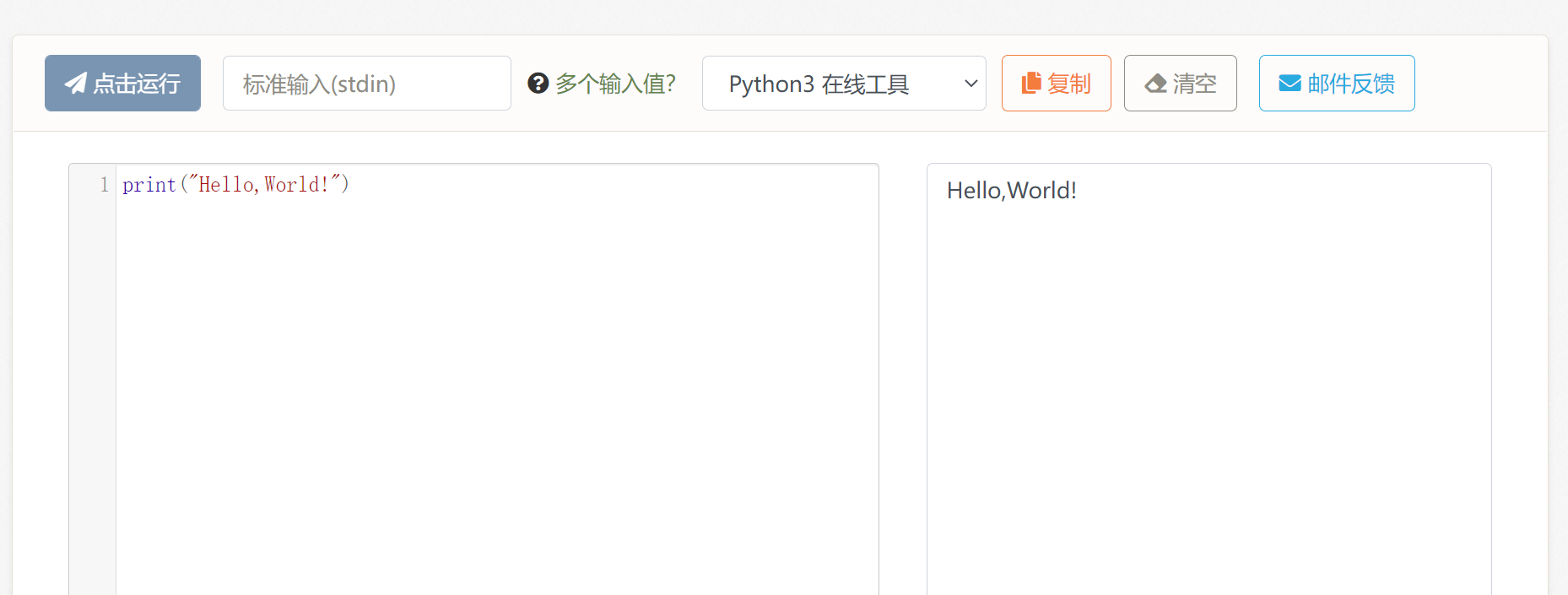Image resolution: width=1568 pixels, height=595 pixels.
Task: Click the paper plane icon on run button
Action: tap(76, 83)
